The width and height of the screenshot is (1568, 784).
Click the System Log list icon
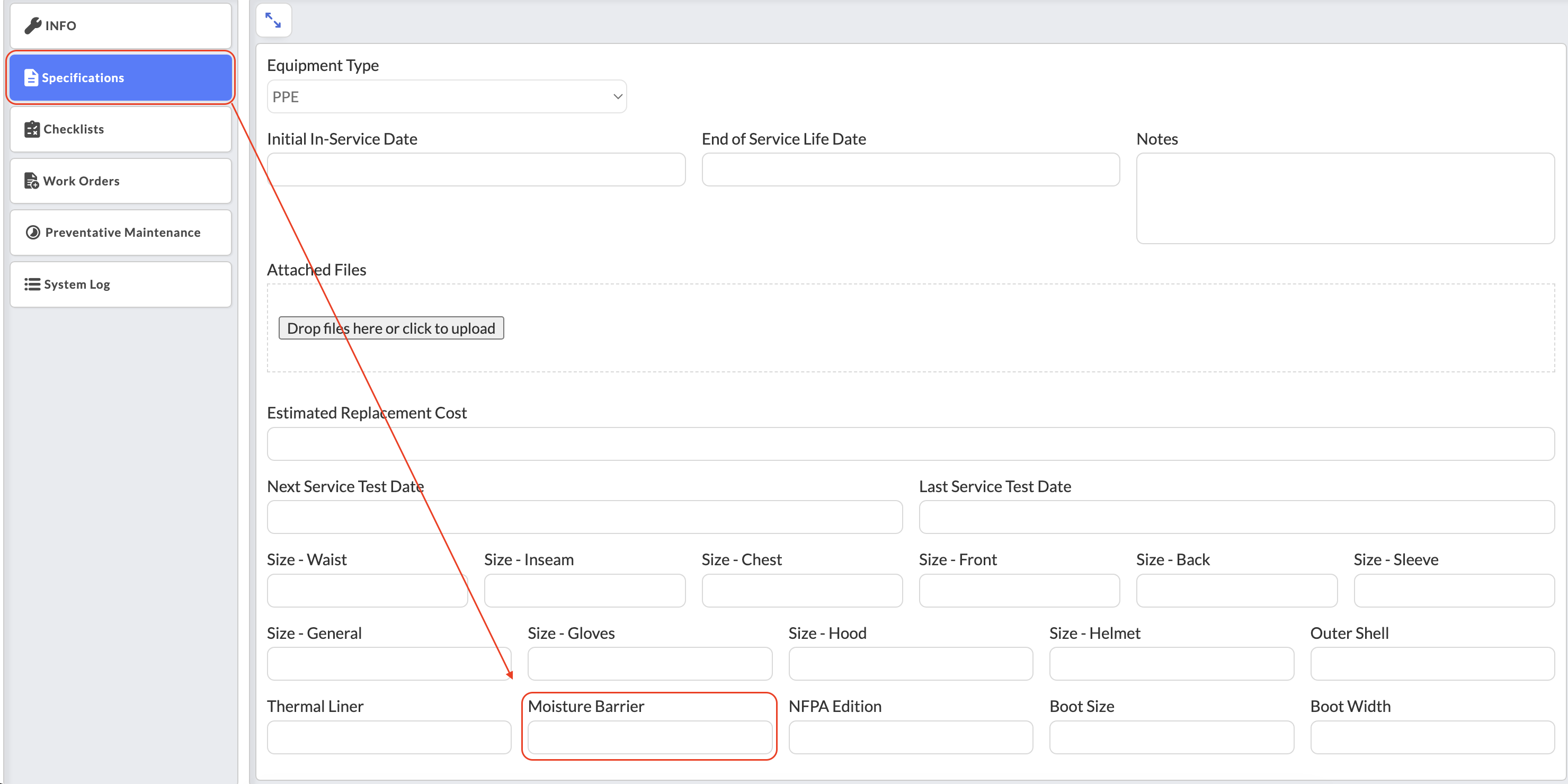pos(32,284)
